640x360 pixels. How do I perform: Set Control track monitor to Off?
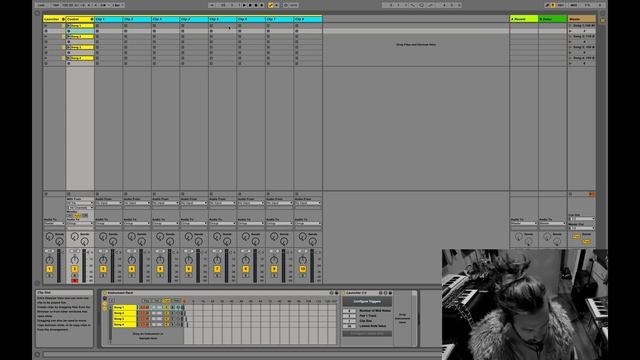[x=84, y=216]
